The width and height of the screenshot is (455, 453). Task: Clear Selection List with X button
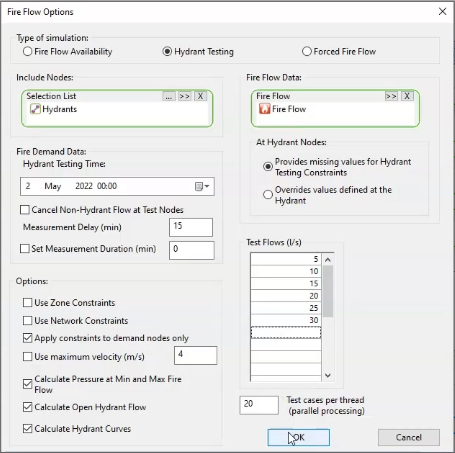200,96
